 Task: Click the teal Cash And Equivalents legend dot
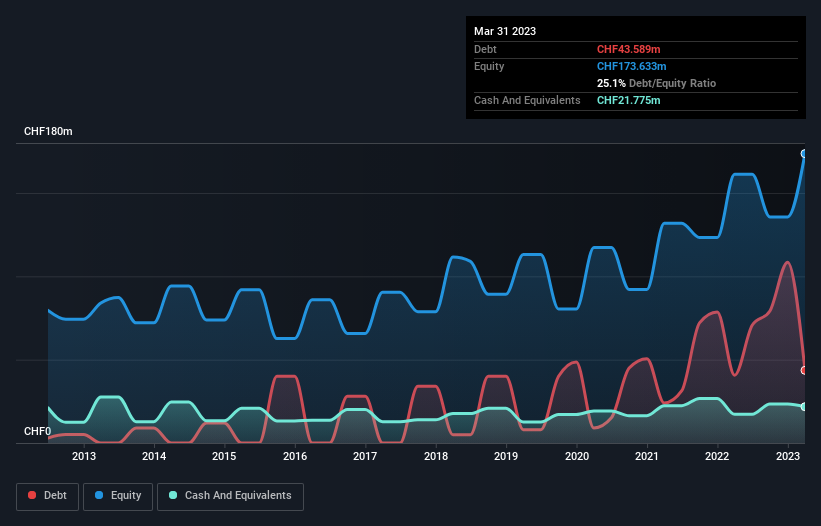coord(173,495)
